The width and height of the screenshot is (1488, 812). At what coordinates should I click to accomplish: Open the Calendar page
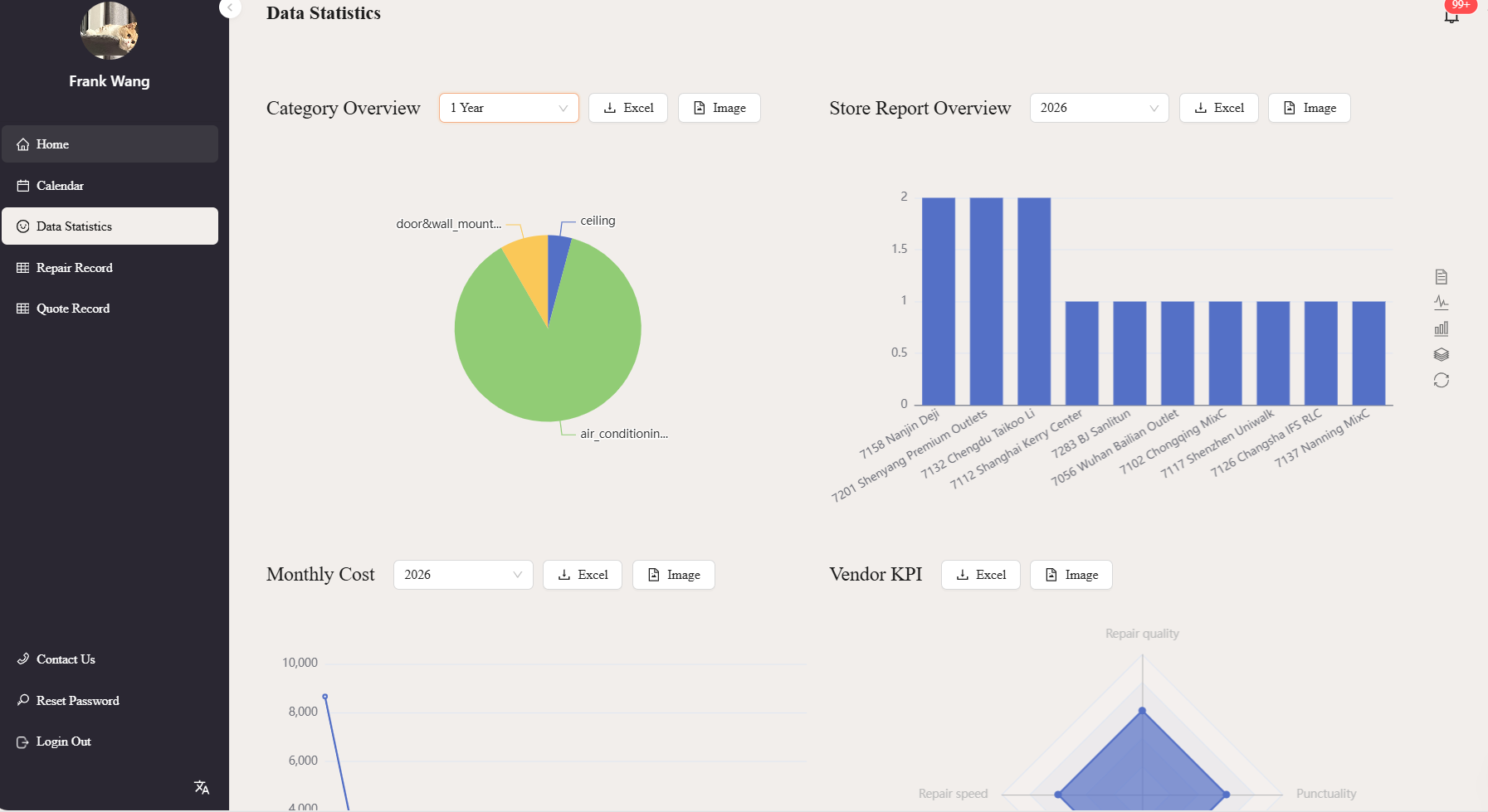pyautogui.click(x=110, y=186)
